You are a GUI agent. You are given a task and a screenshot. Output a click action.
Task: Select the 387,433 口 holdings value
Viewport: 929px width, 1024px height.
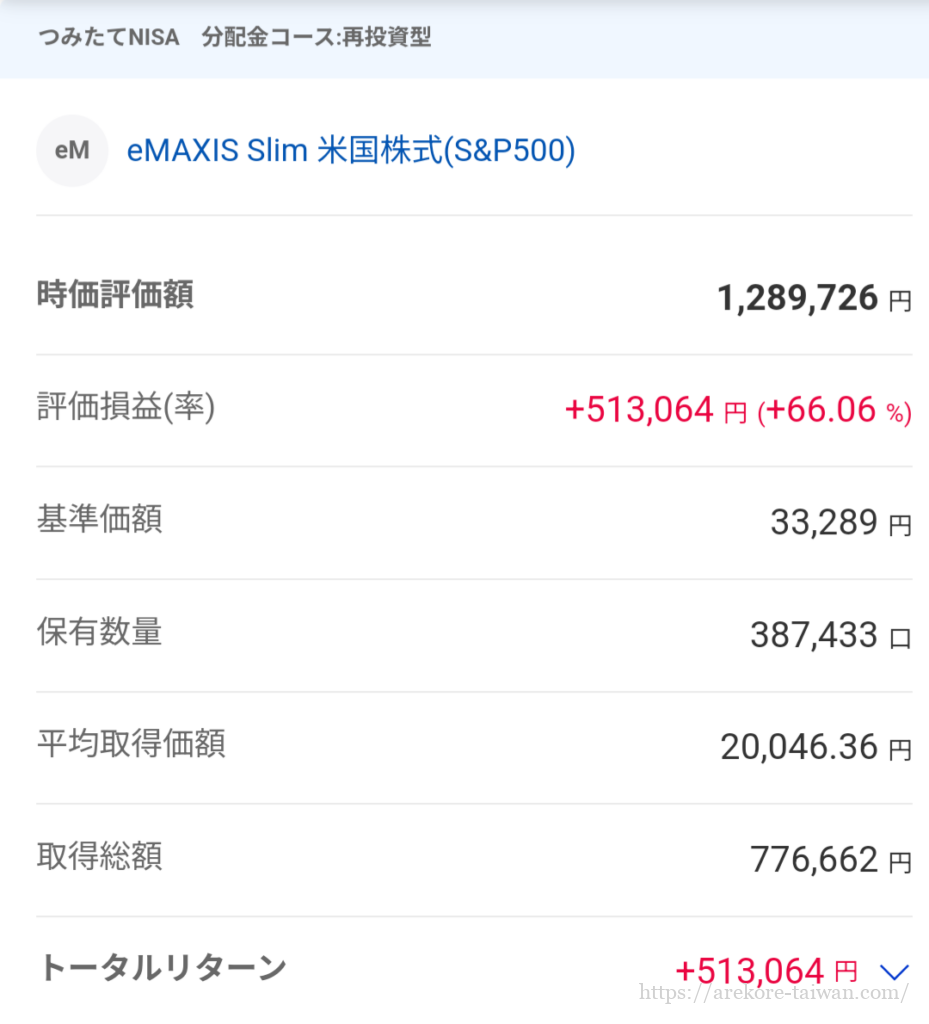coord(830,635)
